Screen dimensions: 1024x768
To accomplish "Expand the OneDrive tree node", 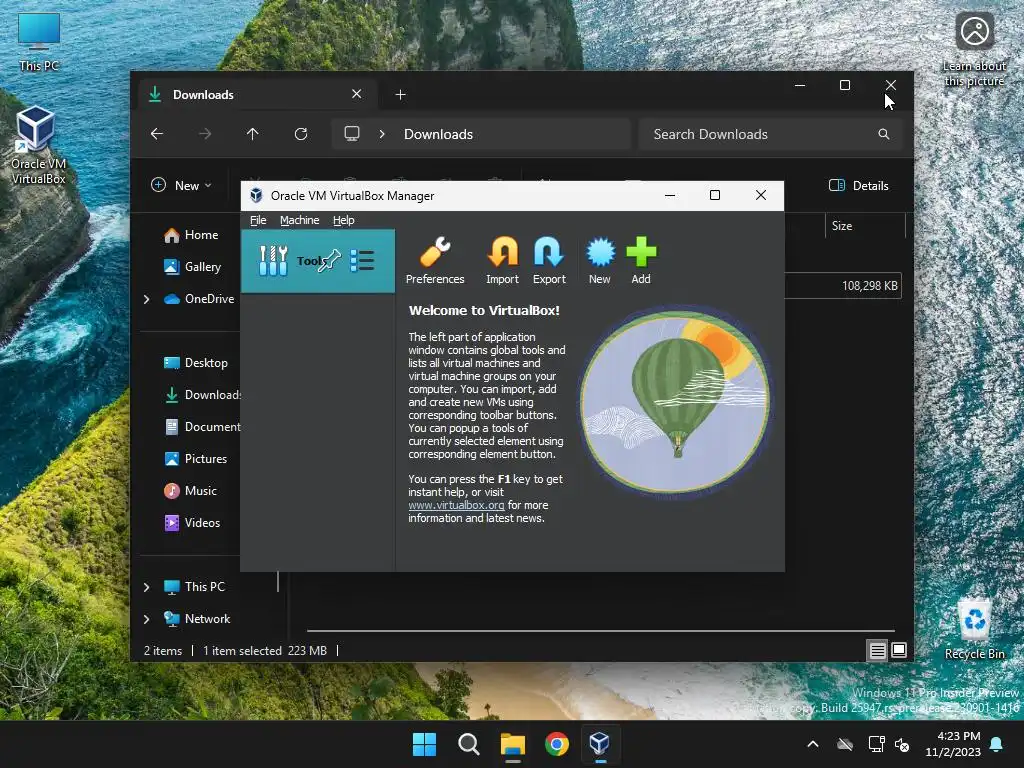I will [147, 299].
